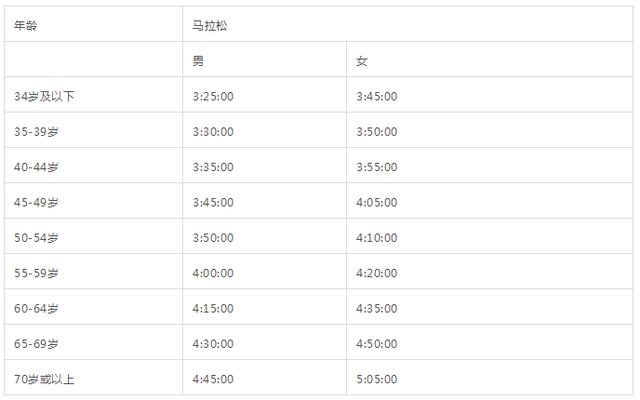The width and height of the screenshot is (640, 400).
Task: Click the men's 3:25:00 time cell
Action: point(213,96)
